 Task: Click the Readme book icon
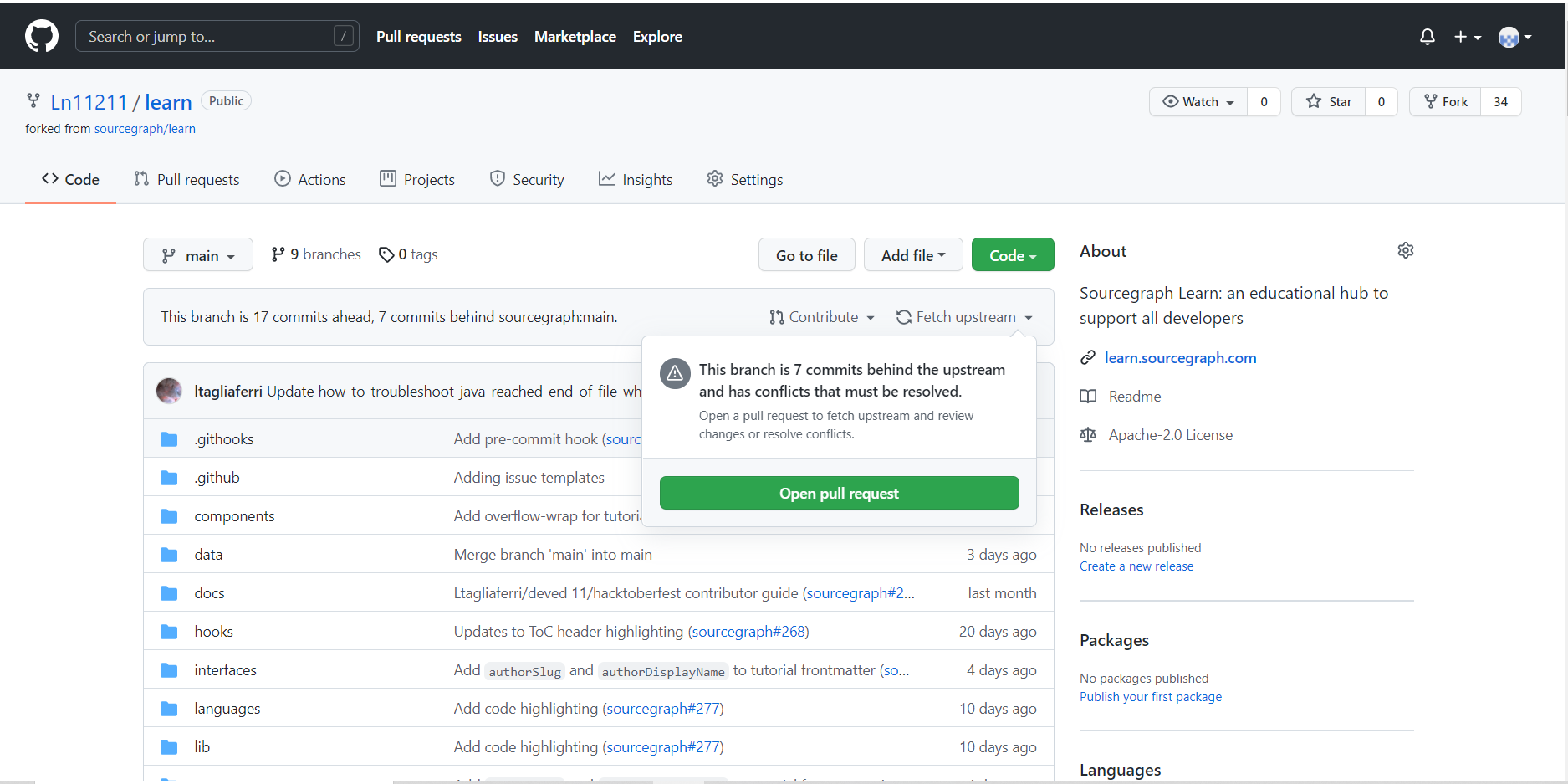1088,396
